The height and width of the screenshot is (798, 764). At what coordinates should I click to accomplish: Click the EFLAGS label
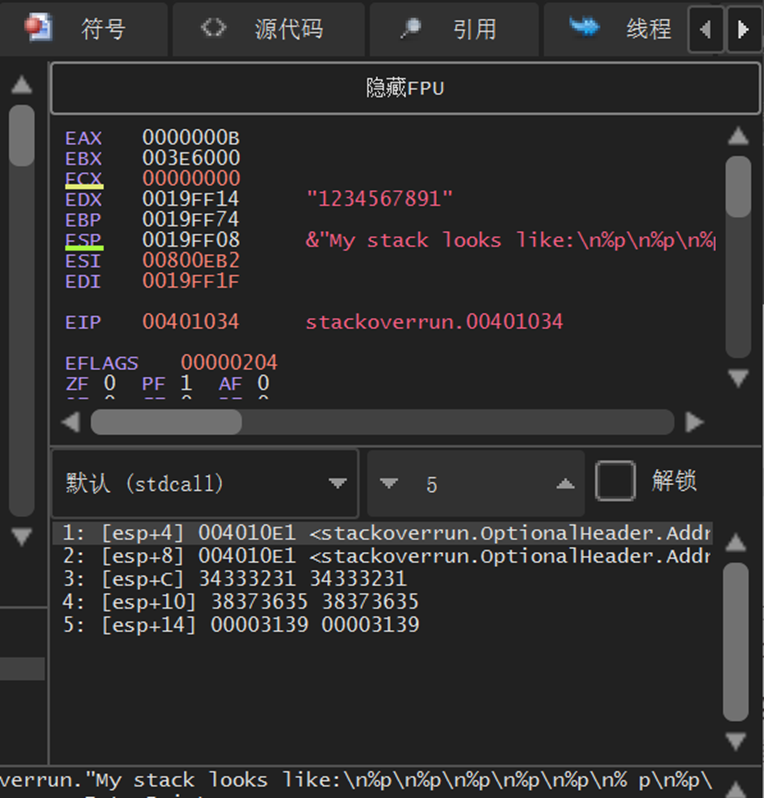pos(102,363)
